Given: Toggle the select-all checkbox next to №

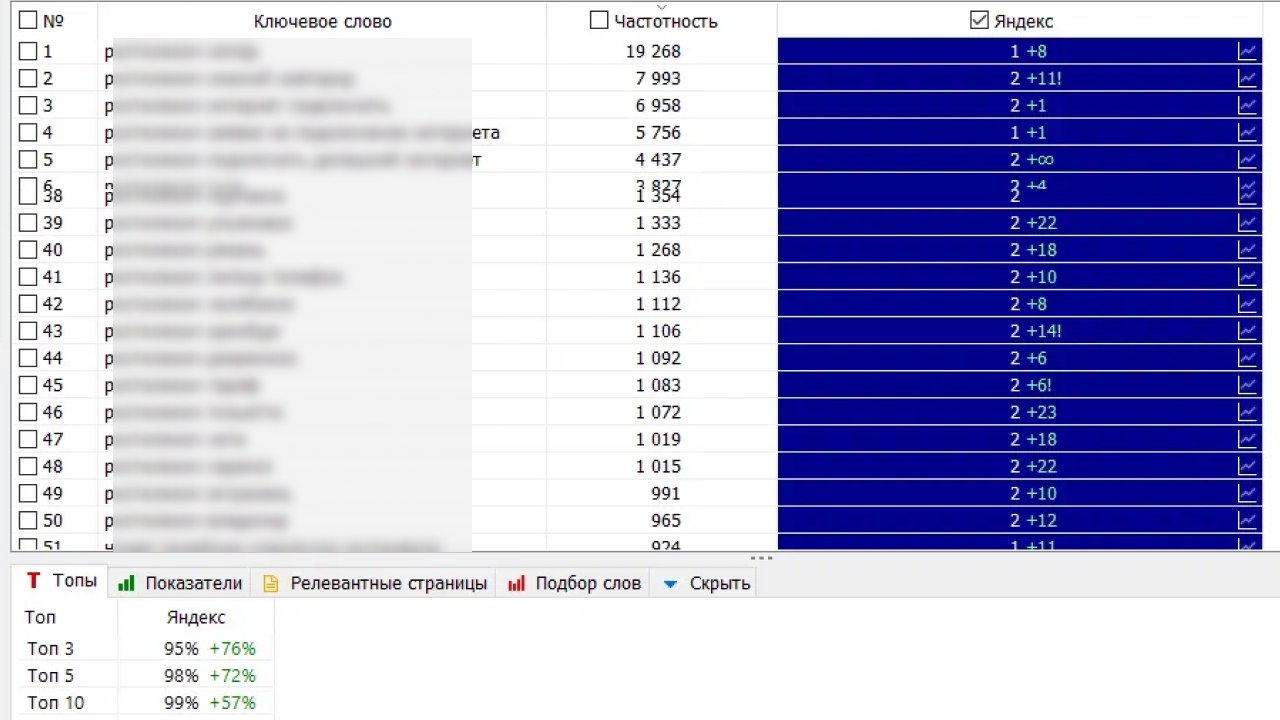Looking at the screenshot, I should coord(28,20).
